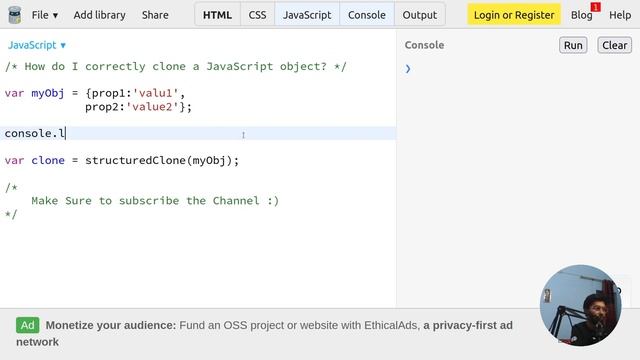Click the structuredClone(myObj) code line
The width and height of the screenshot is (640, 360).
[x=122, y=160]
